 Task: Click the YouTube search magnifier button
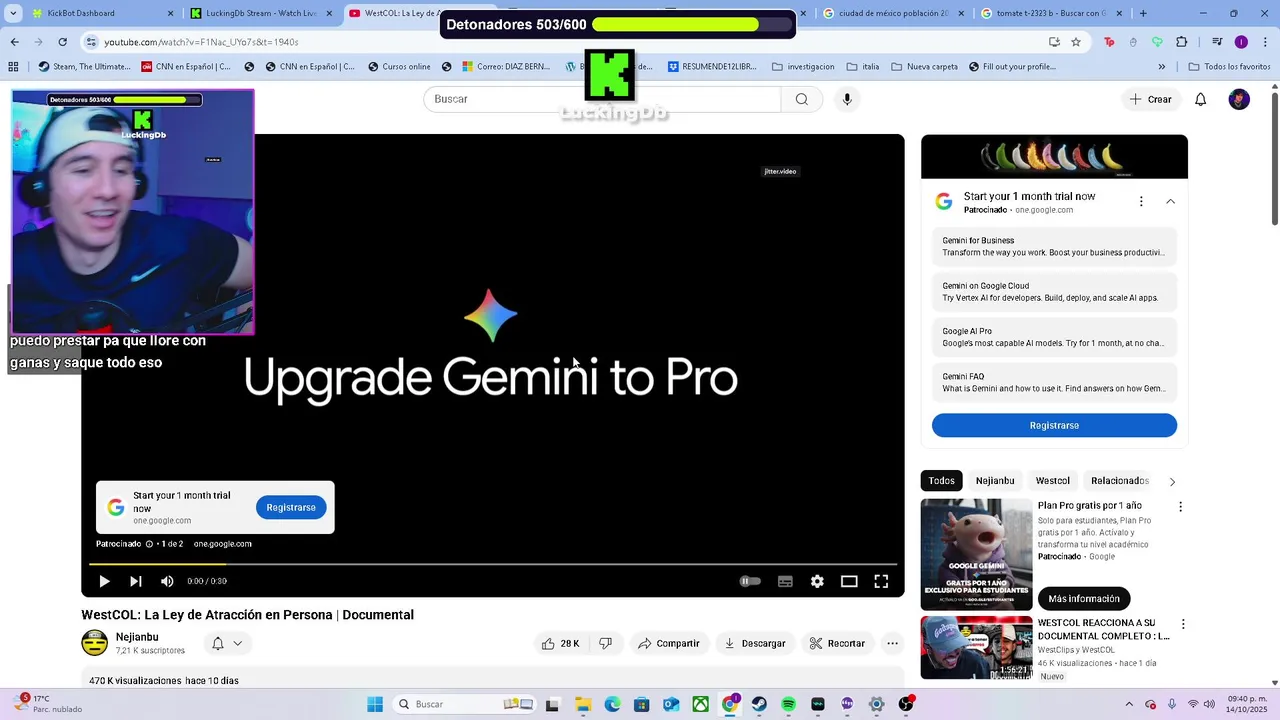click(x=802, y=99)
